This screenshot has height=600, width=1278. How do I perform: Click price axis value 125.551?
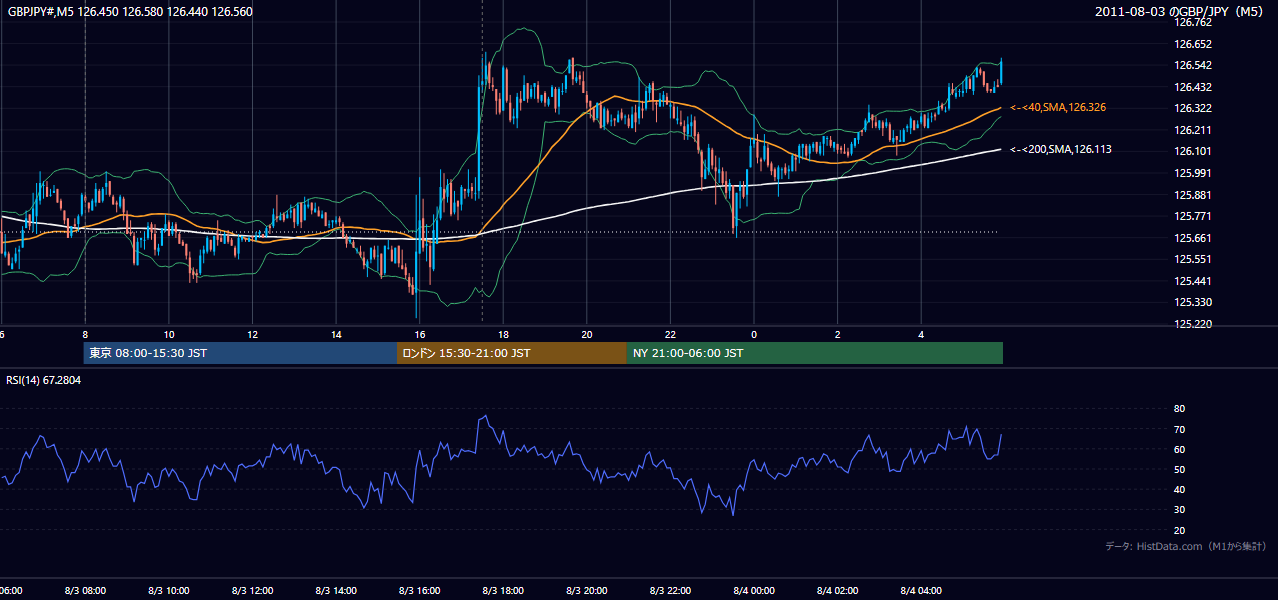[1193, 259]
